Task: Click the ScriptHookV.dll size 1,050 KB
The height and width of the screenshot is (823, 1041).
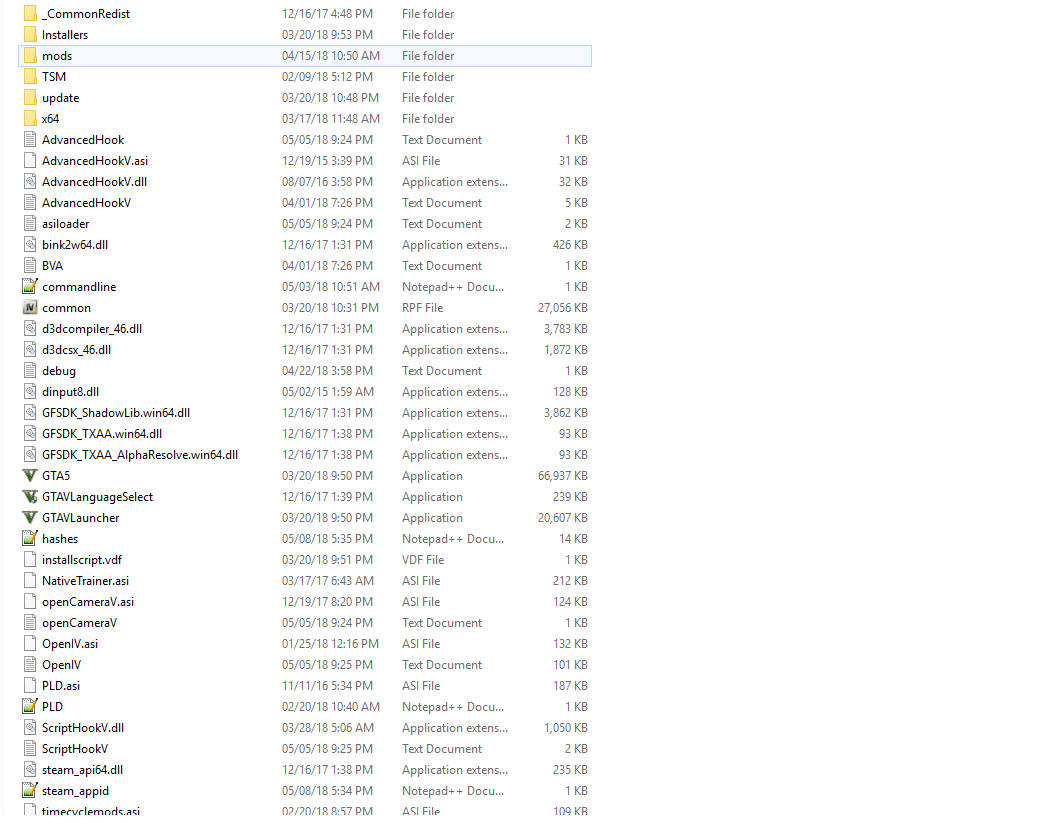Action: point(566,728)
